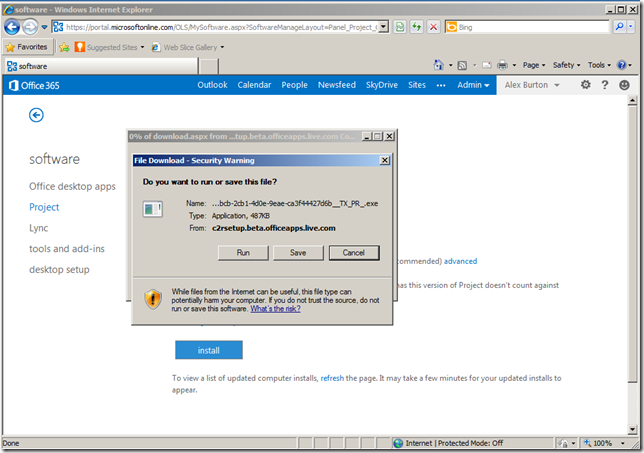Open Suggested Sites dropdown

[110, 47]
